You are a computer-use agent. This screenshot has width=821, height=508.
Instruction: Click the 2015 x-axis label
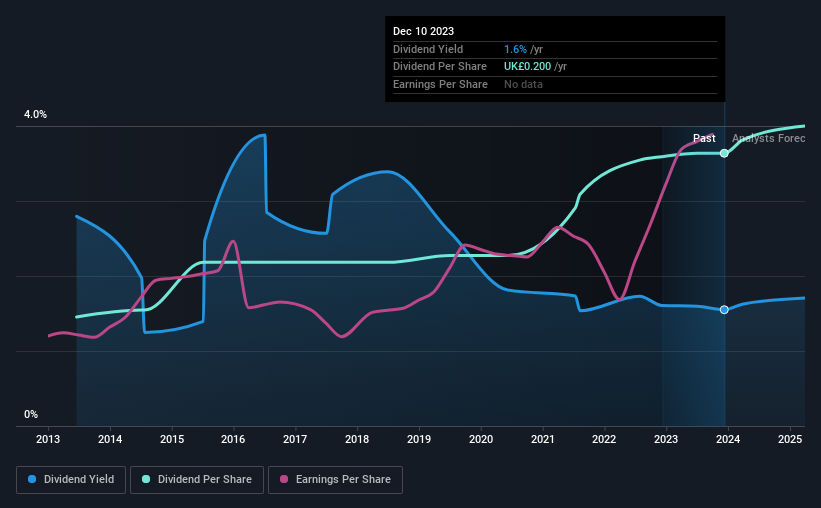[172, 439]
